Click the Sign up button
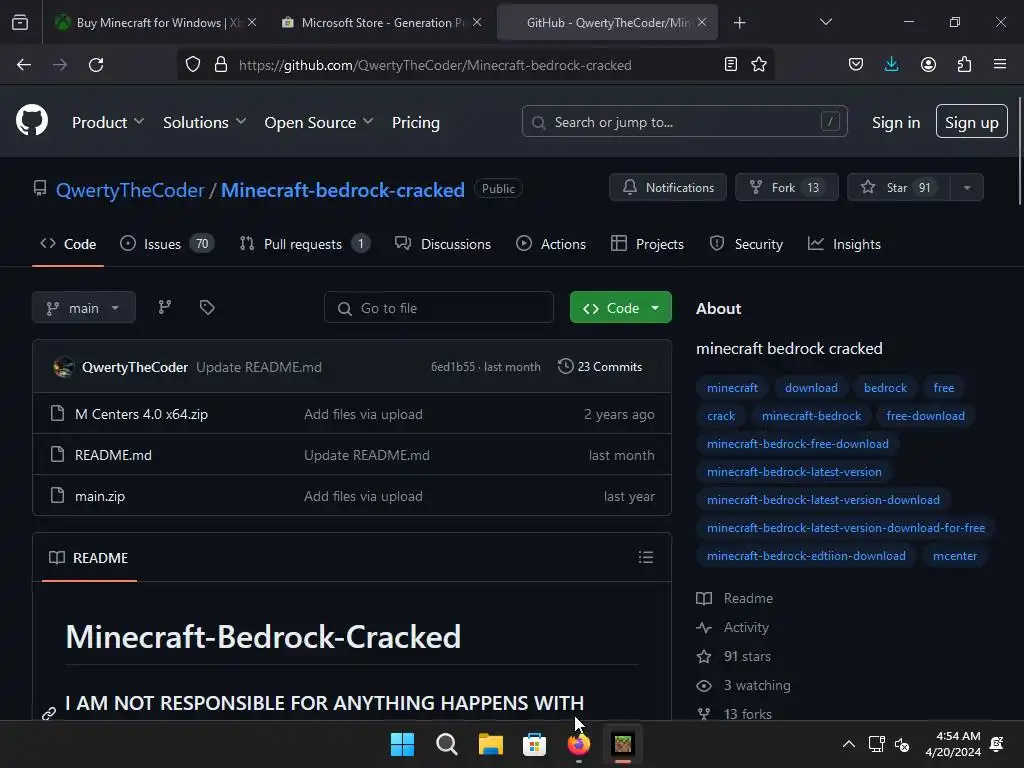Viewport: 1024px width, 768px height. pyautogui.click(x=971, y=121)
